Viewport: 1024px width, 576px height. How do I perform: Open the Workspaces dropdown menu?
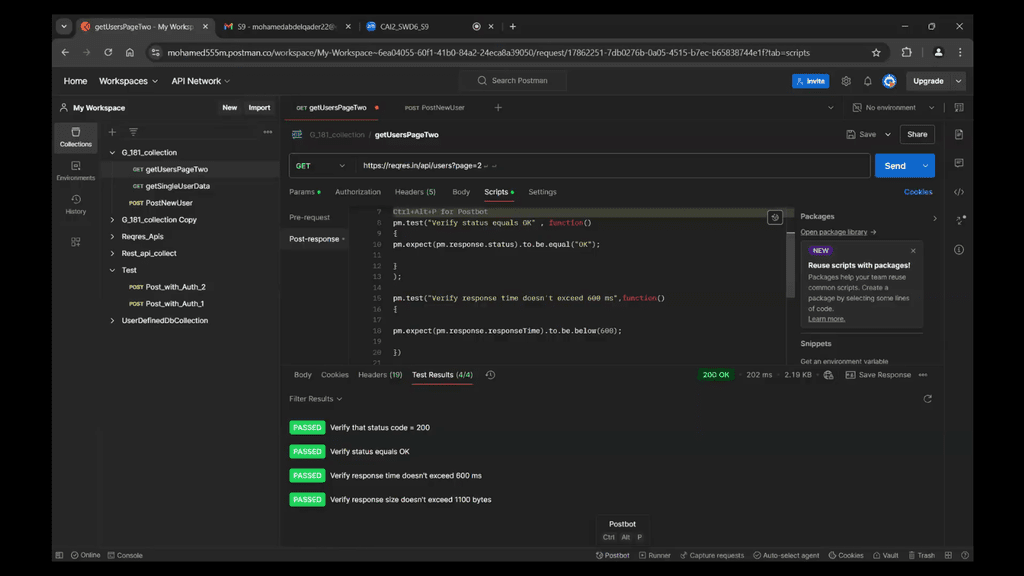[x=128, y=81]
